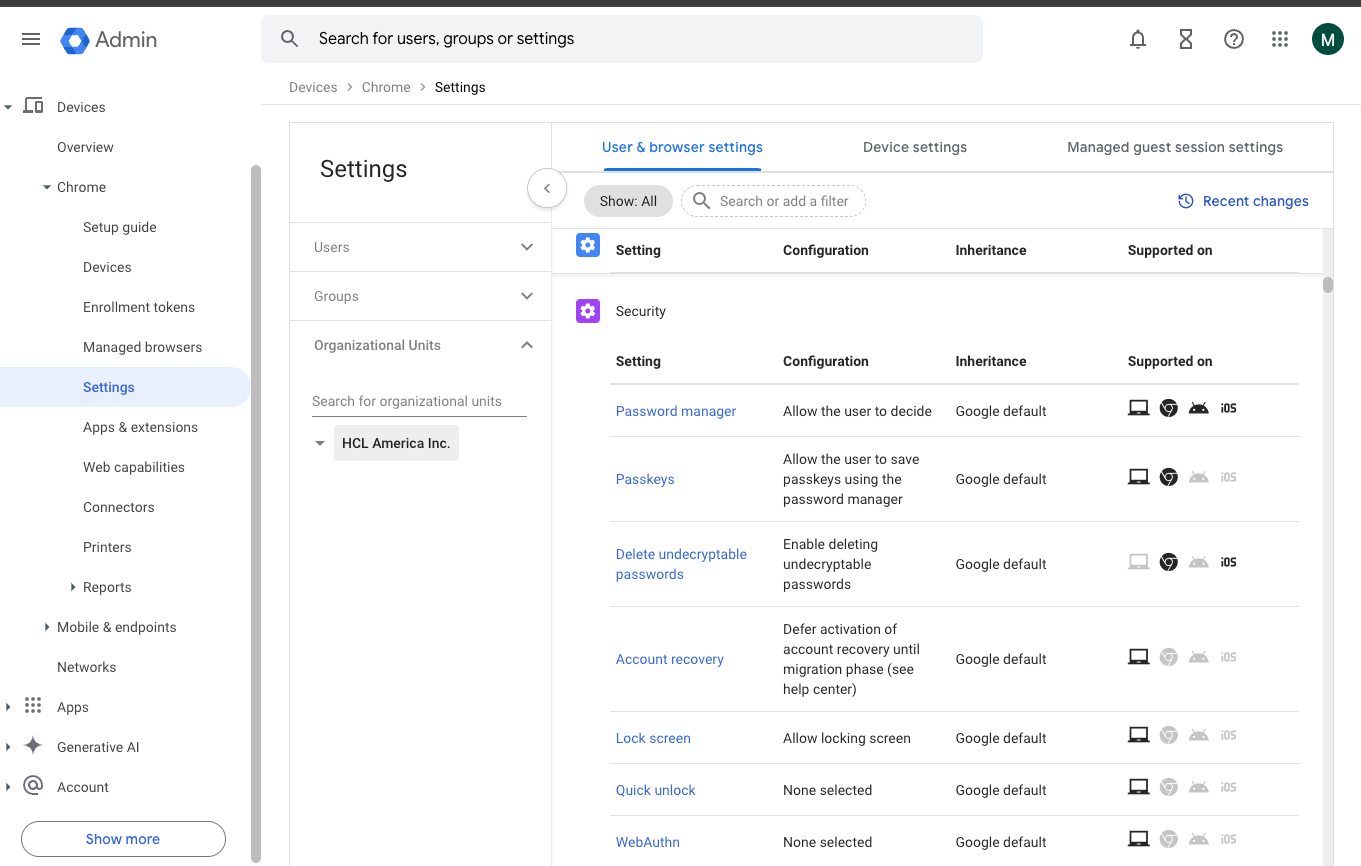1361x866 pixels.
Task: Click the notifications bell icon
Action: (x=1138, y=39)
